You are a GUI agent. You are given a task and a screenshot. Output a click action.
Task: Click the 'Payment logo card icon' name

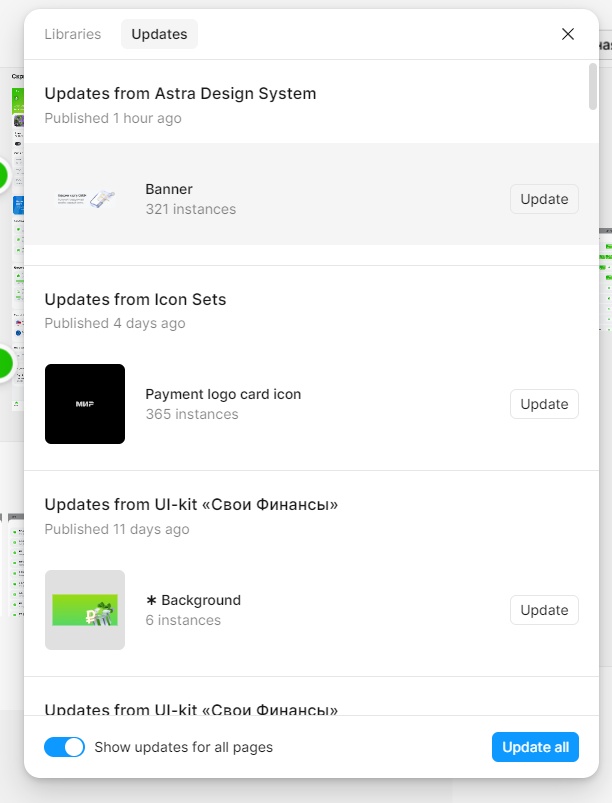coord(223,394)
